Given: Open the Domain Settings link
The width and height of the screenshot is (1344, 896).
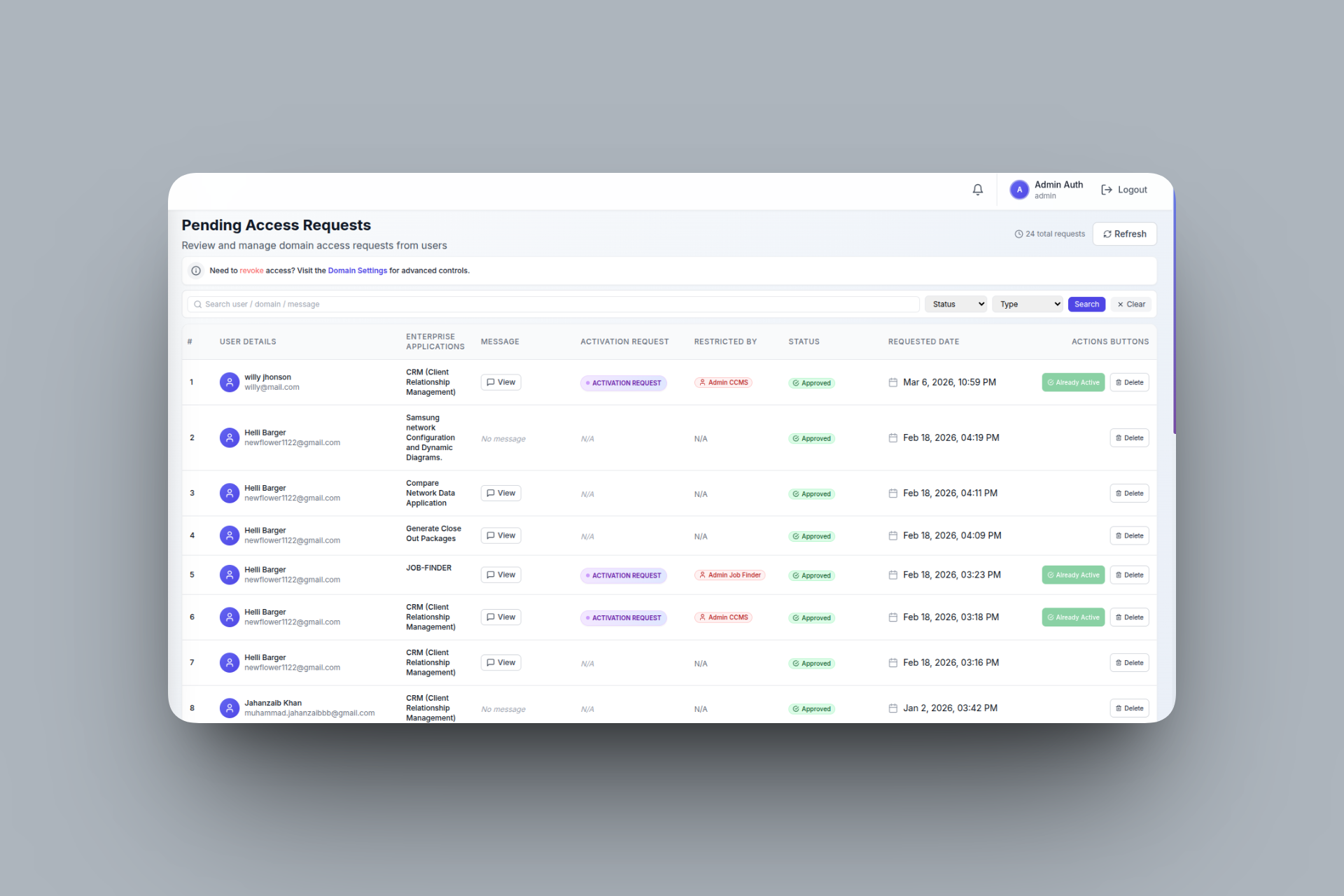Looking at the screenshot, I should 357,271.
